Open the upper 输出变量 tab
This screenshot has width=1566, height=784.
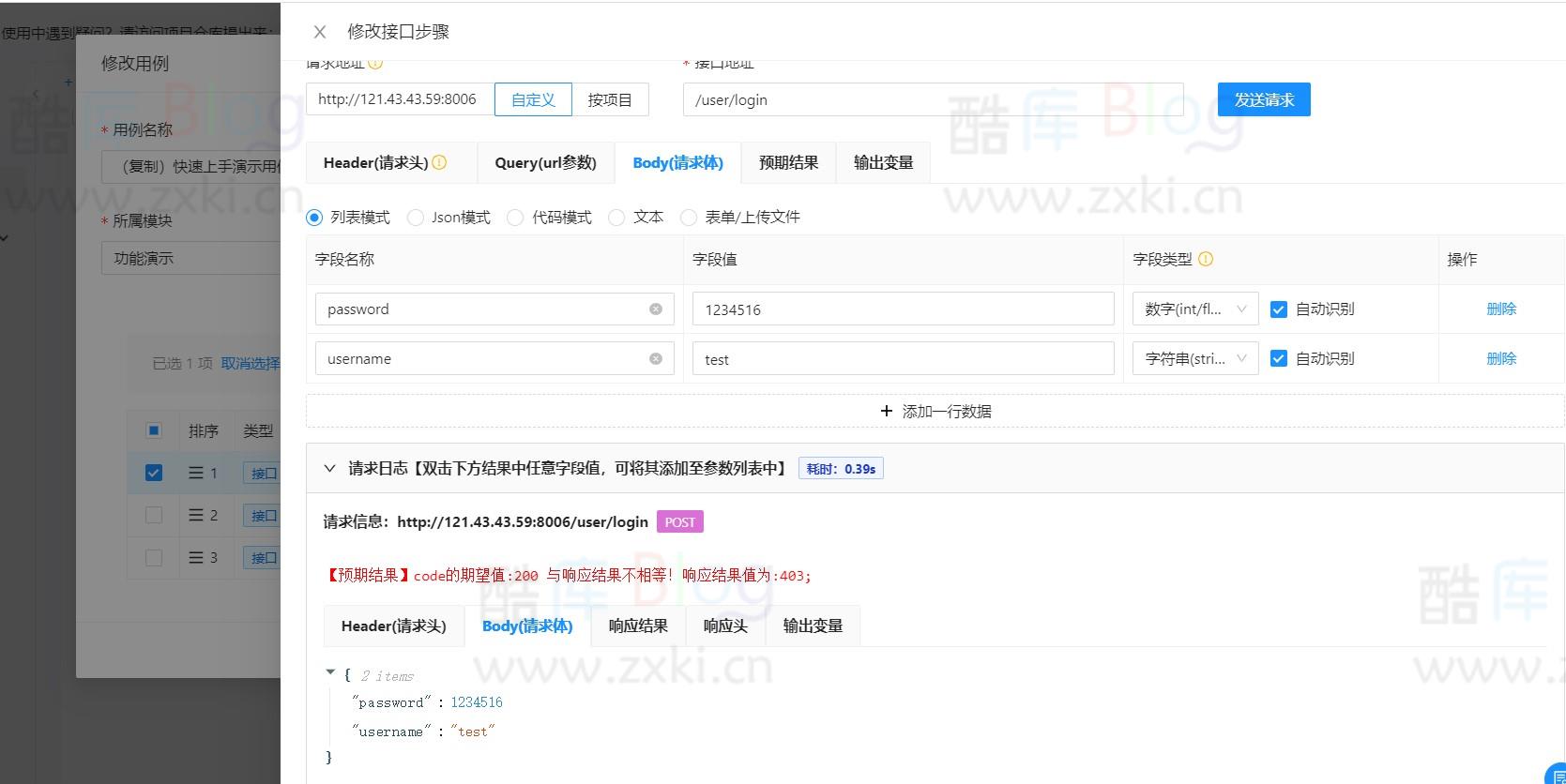pos(883,162)
